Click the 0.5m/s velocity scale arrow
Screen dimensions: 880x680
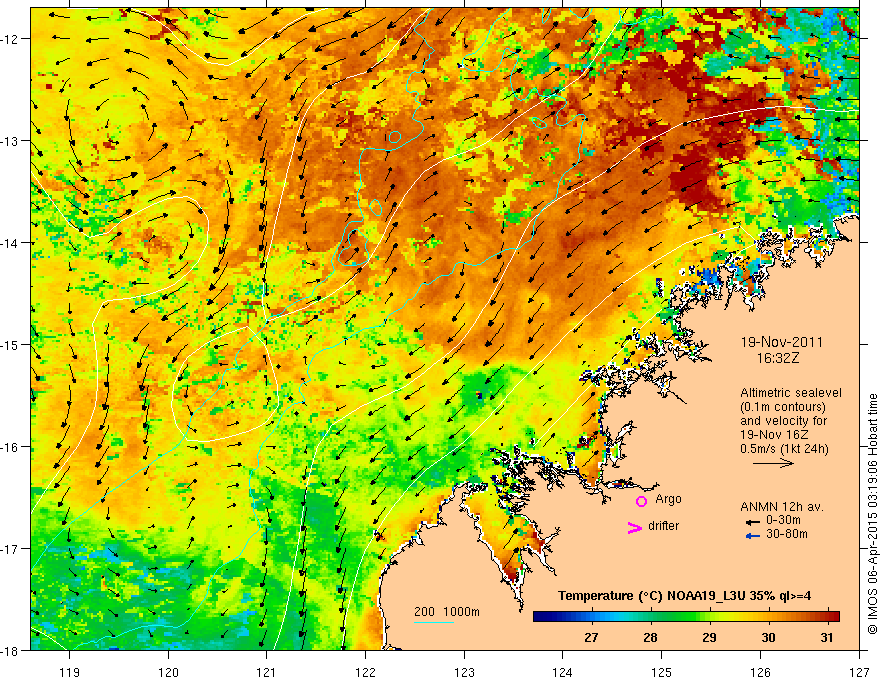(773, 463)
